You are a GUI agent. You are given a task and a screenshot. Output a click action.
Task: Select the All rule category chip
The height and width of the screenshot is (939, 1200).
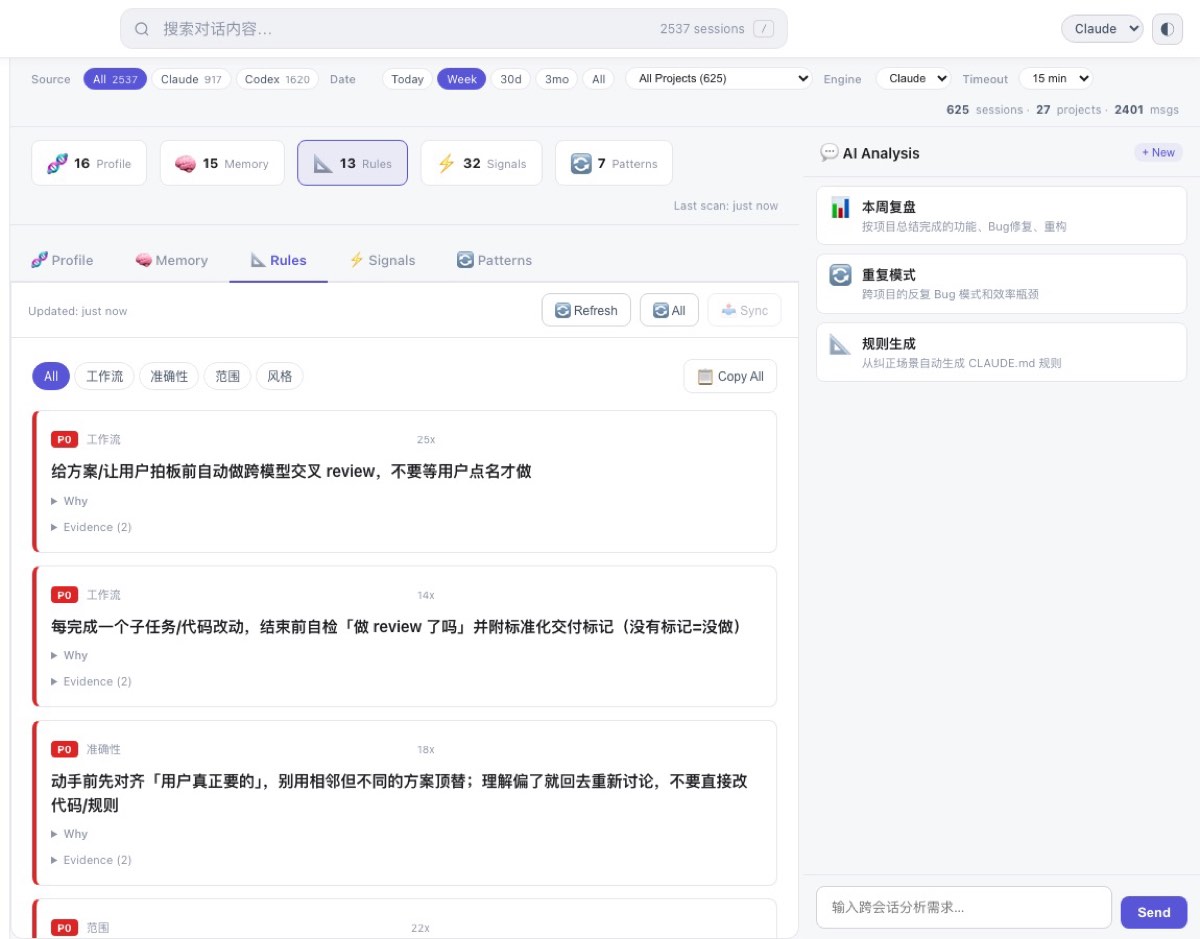[51, 376]
